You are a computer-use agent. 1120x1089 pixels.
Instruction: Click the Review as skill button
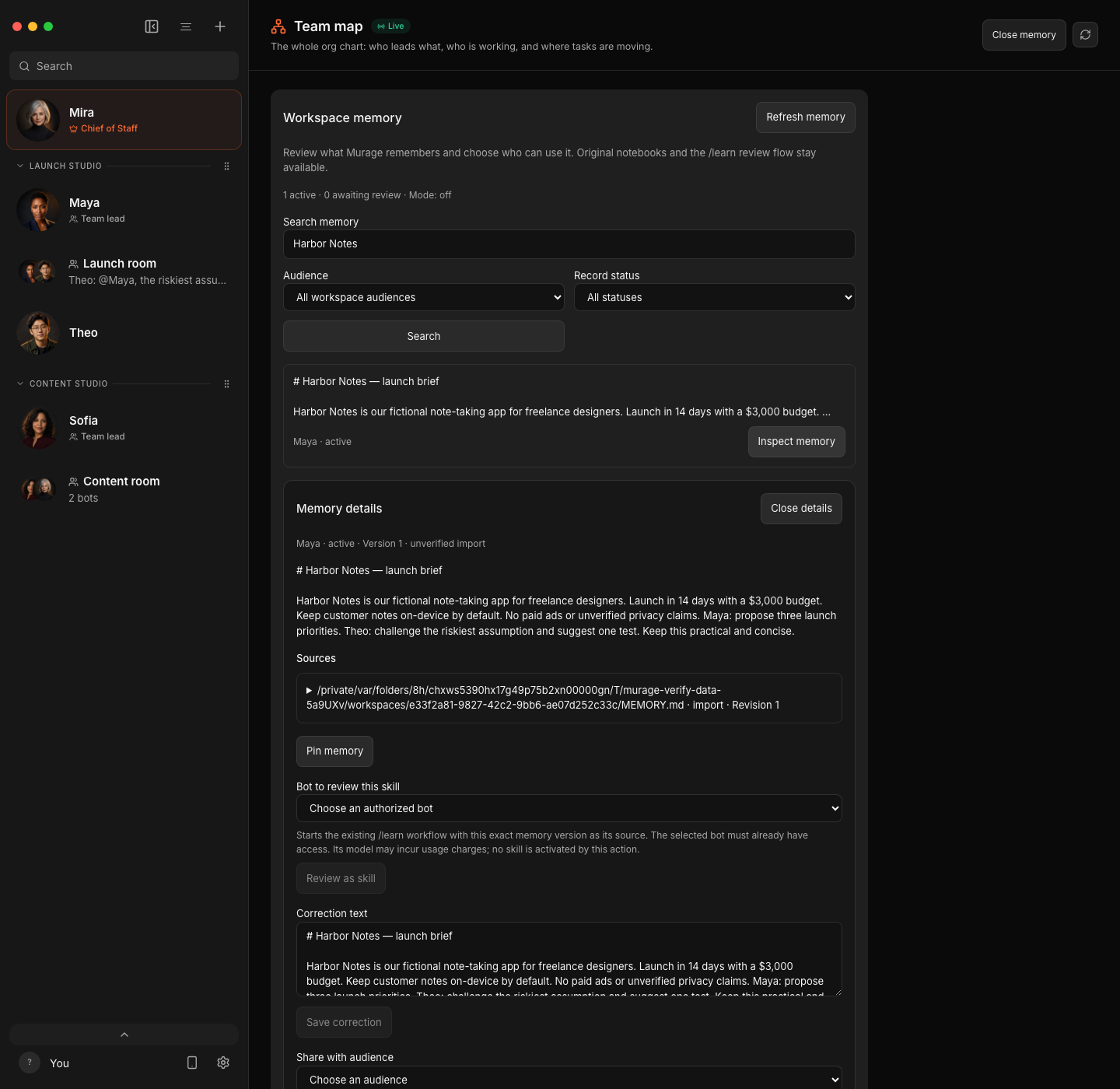341,878
